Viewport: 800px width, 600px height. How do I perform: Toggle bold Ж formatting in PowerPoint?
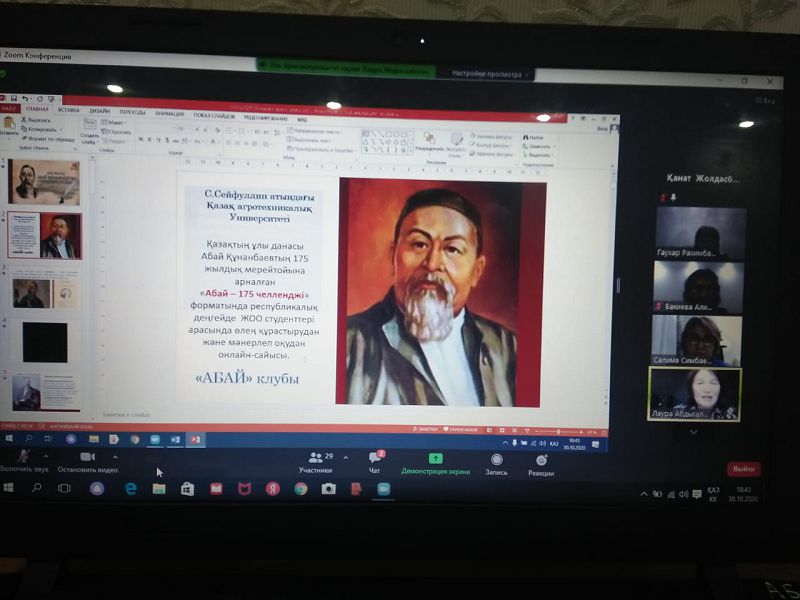click(x=141, y=139)
